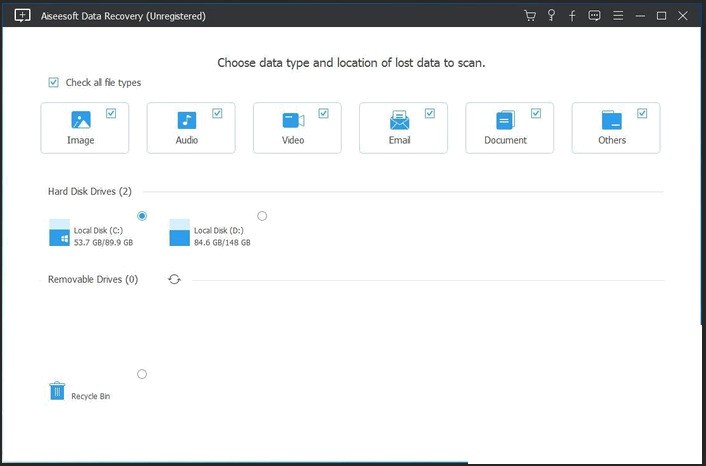The image size is (706, 466).
Task: Click the Audio music note icon
Action: (x=187, y=120)
